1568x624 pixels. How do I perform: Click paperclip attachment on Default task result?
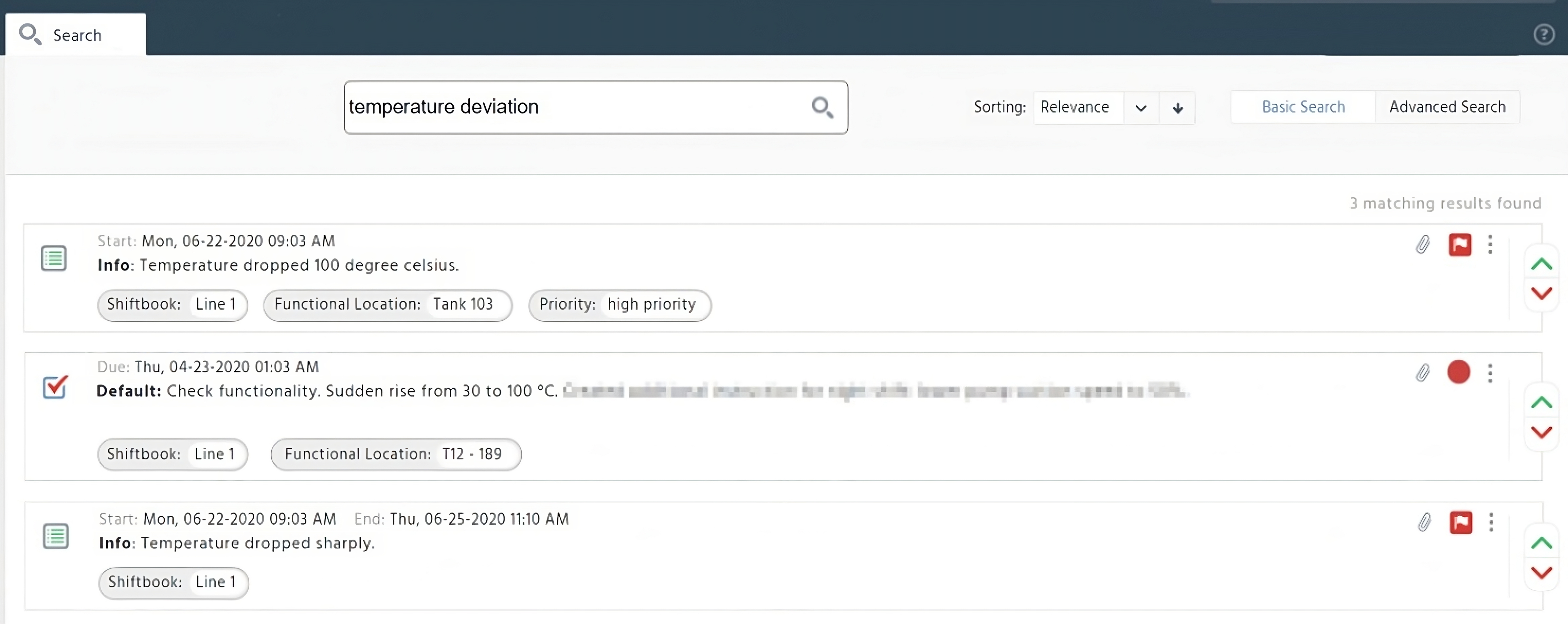coord(1422,373)
